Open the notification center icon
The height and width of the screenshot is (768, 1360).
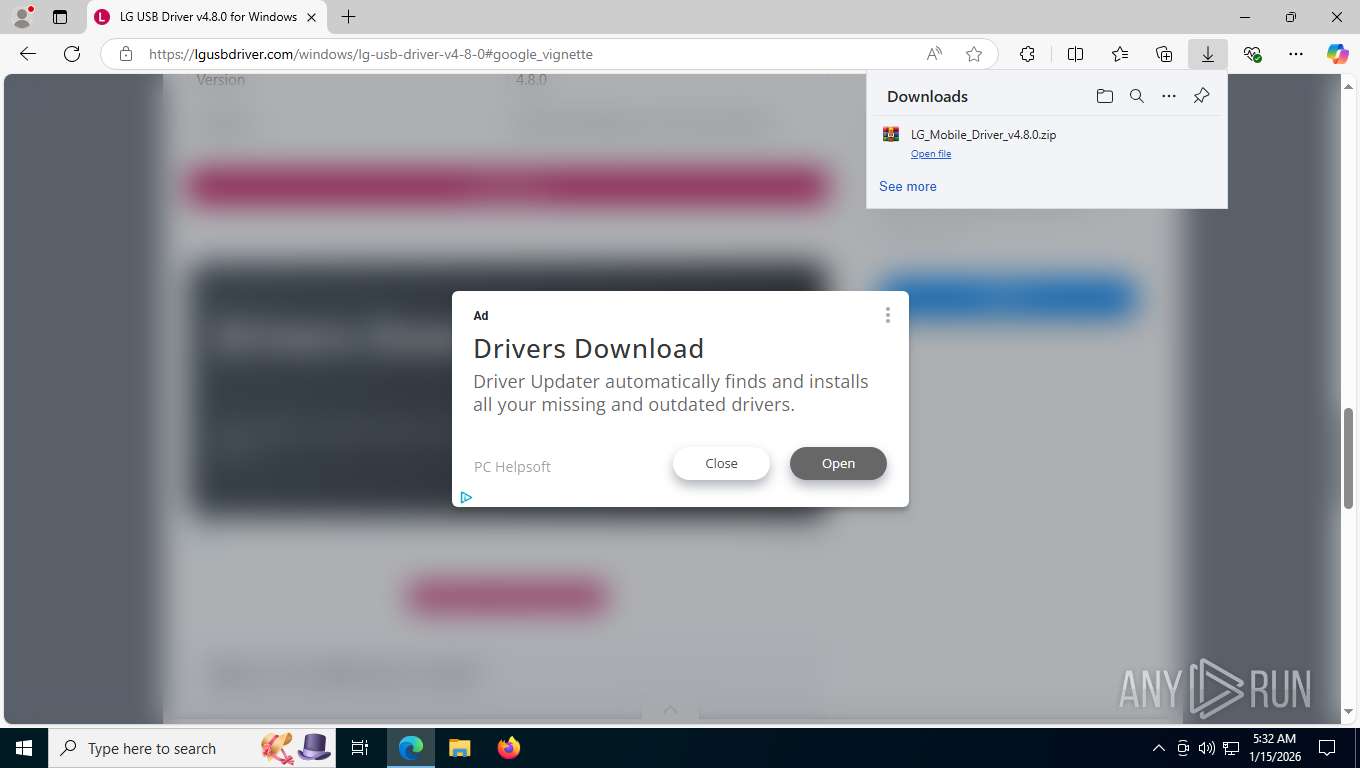tap(1328, 748)
